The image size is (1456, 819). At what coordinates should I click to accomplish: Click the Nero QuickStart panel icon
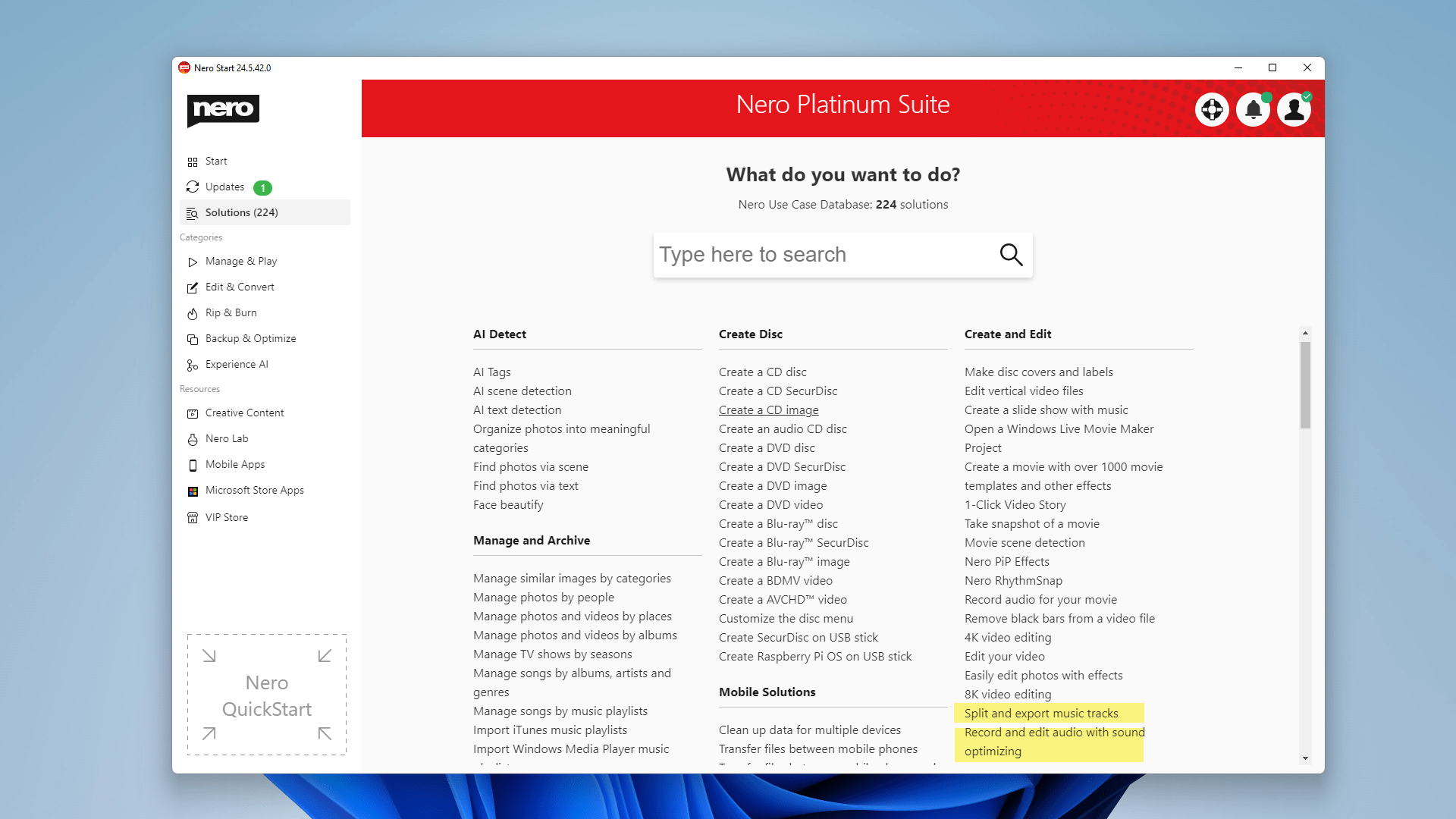(266, 694)
